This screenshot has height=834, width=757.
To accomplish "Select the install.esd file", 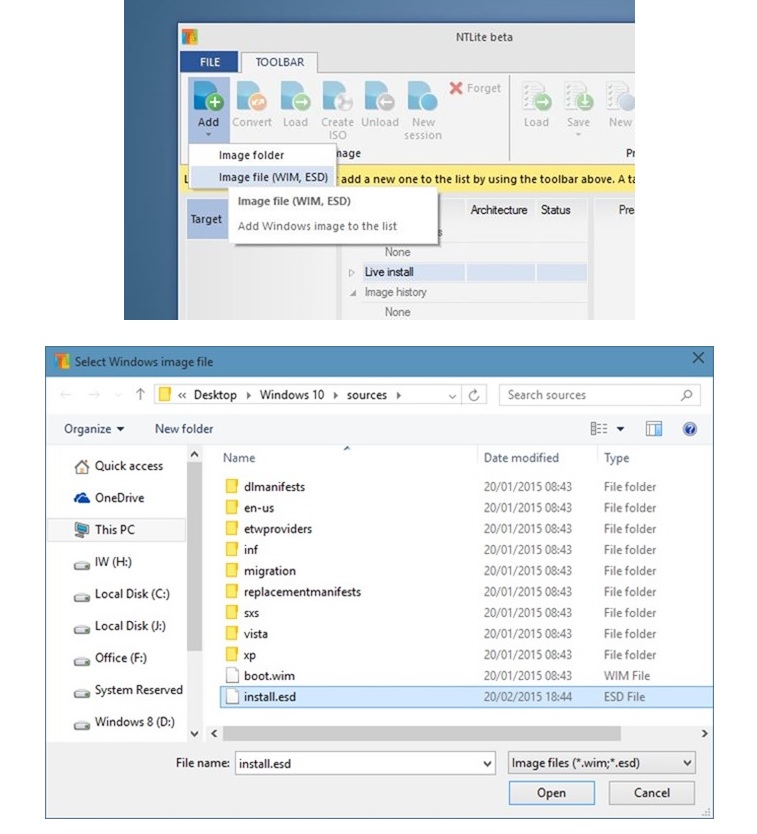I will coord(466,697).
